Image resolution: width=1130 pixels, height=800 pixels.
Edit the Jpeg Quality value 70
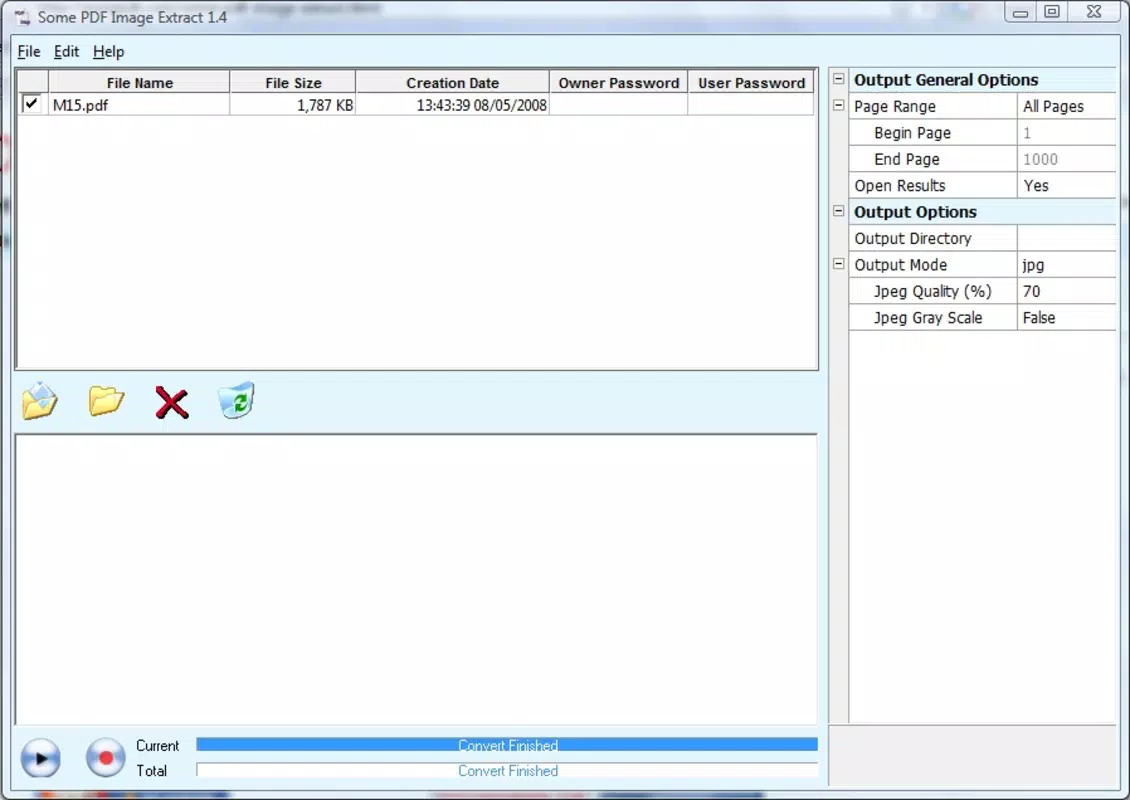1067,291
